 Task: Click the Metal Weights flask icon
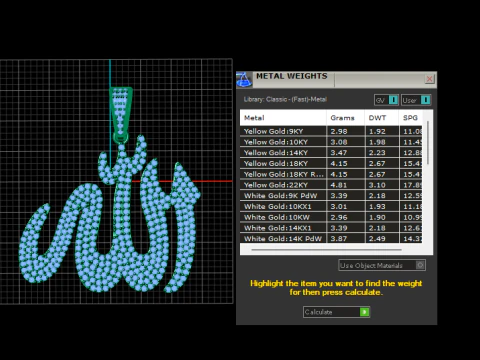click(x=244, y=80)
